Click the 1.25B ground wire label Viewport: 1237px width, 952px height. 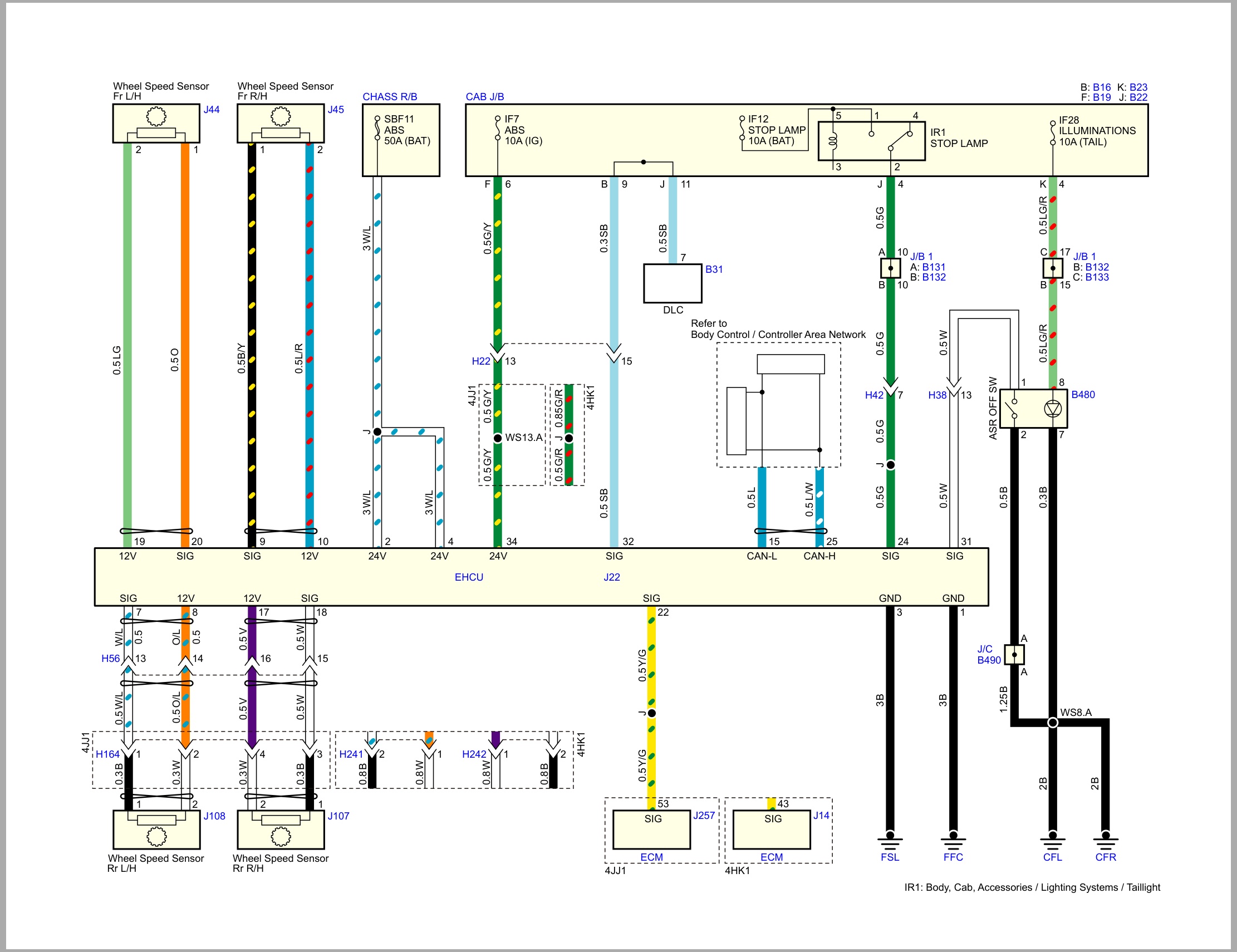(1003, 699)
